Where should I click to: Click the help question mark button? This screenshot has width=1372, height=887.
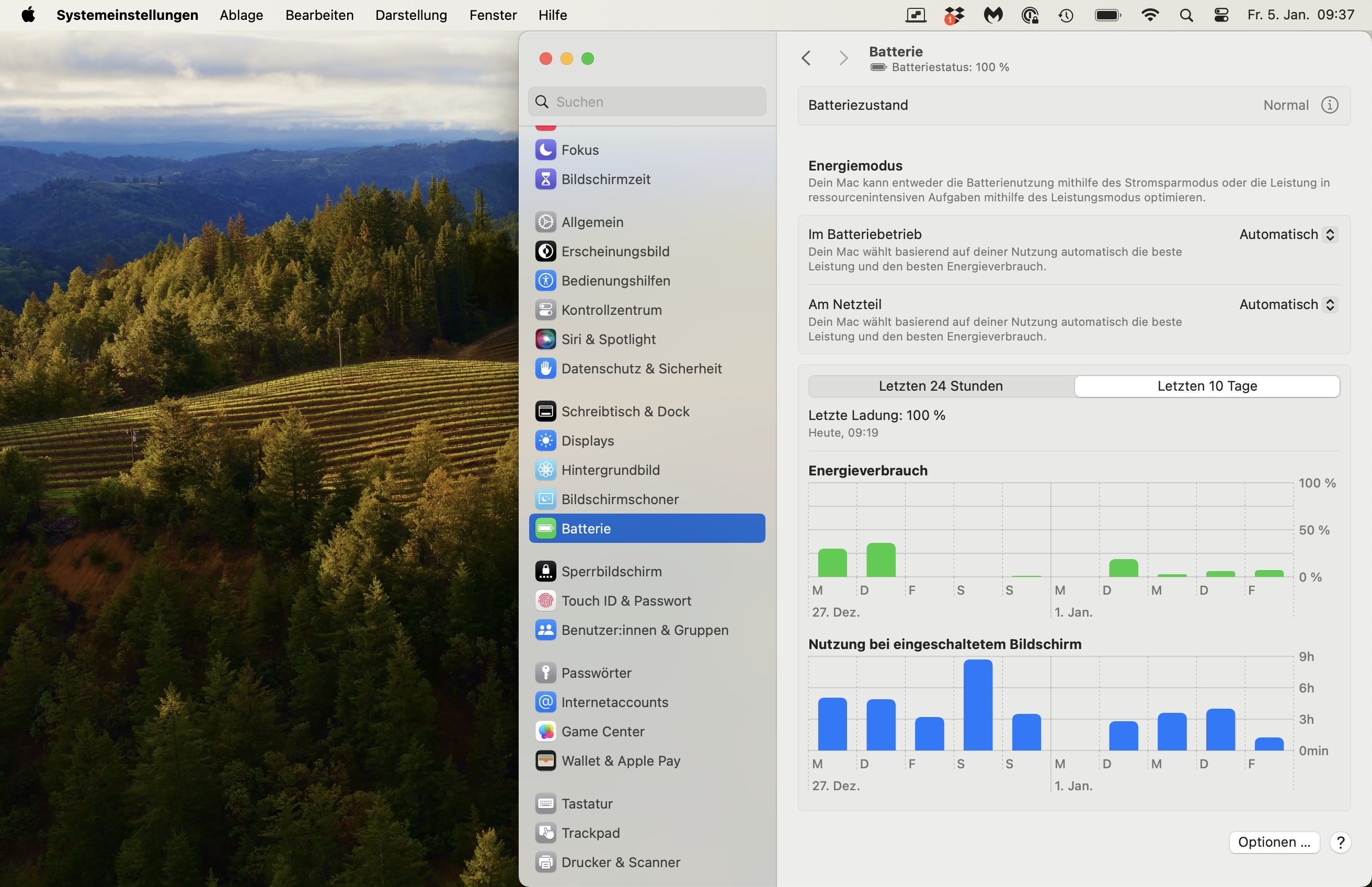coord(1340,842)
